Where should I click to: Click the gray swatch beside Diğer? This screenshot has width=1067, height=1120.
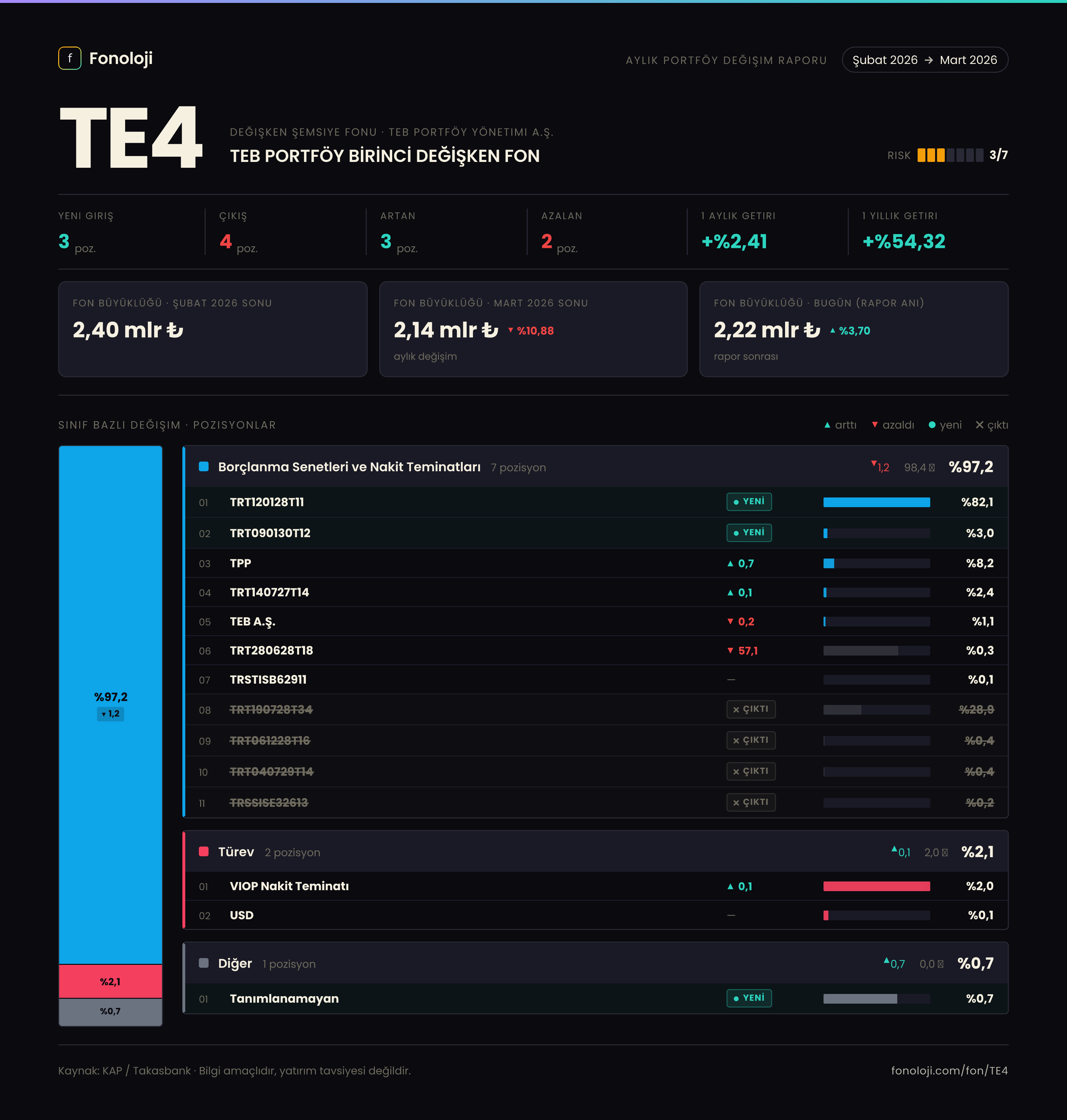point(204,963)
